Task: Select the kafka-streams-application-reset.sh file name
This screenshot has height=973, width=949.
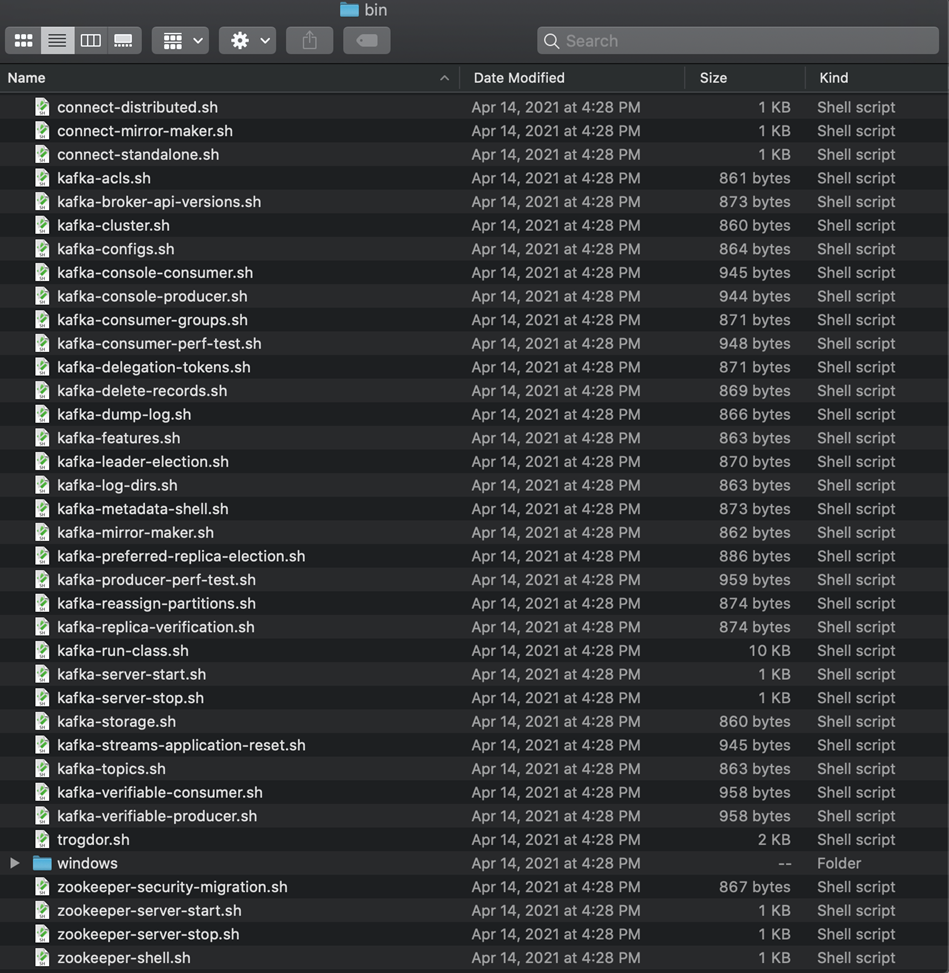Action: pos(181,745)
